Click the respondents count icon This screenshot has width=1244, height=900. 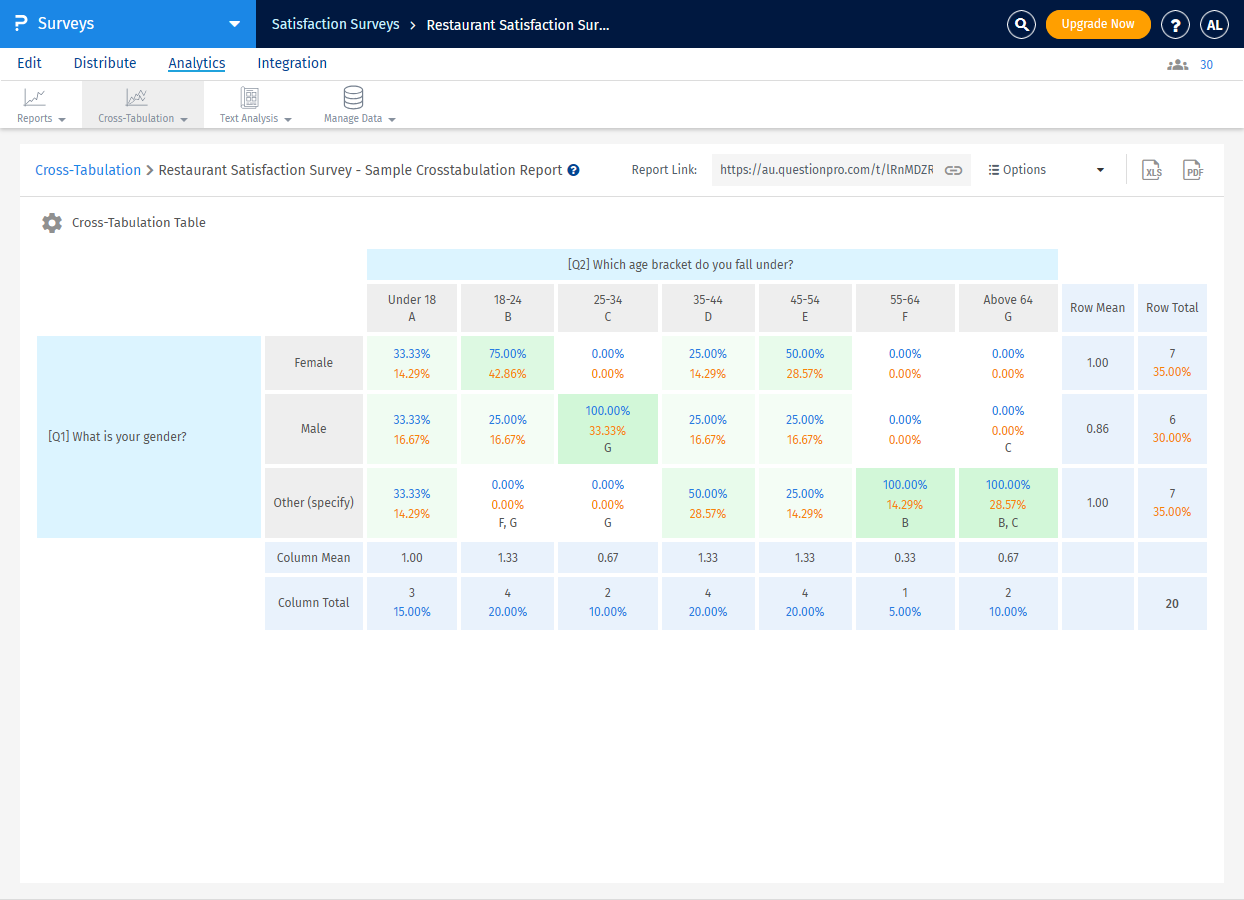pyautogui.click(x=1177, y=64)
